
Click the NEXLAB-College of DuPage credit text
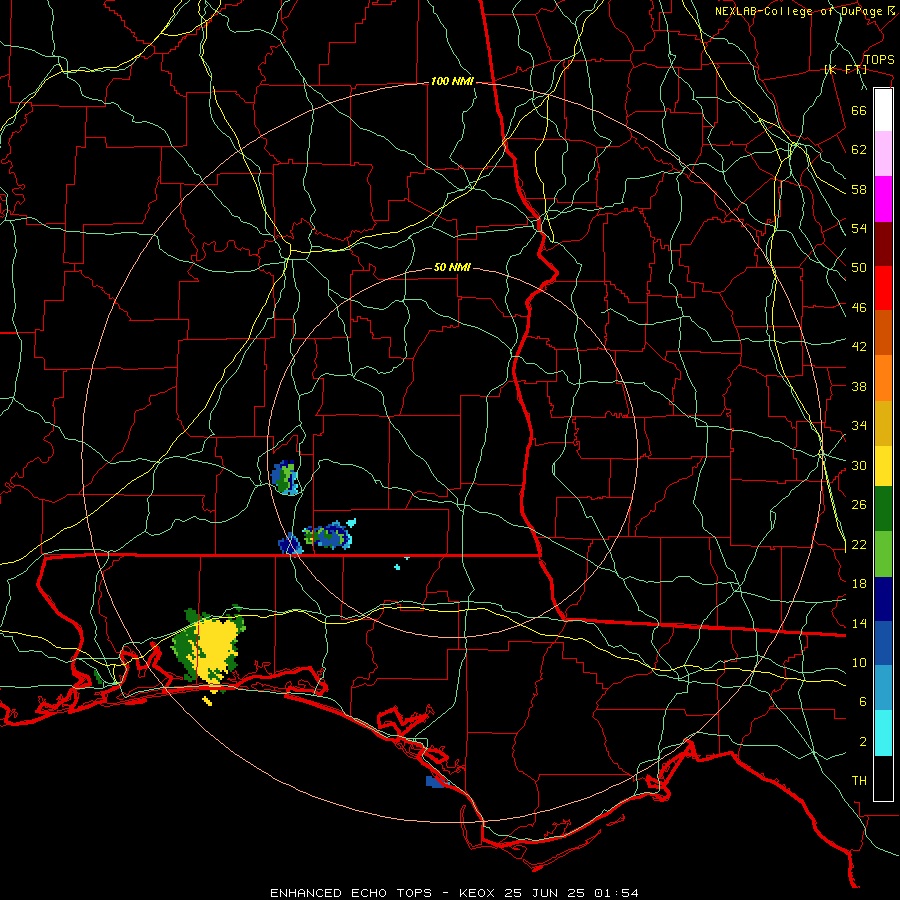(804, 11)
